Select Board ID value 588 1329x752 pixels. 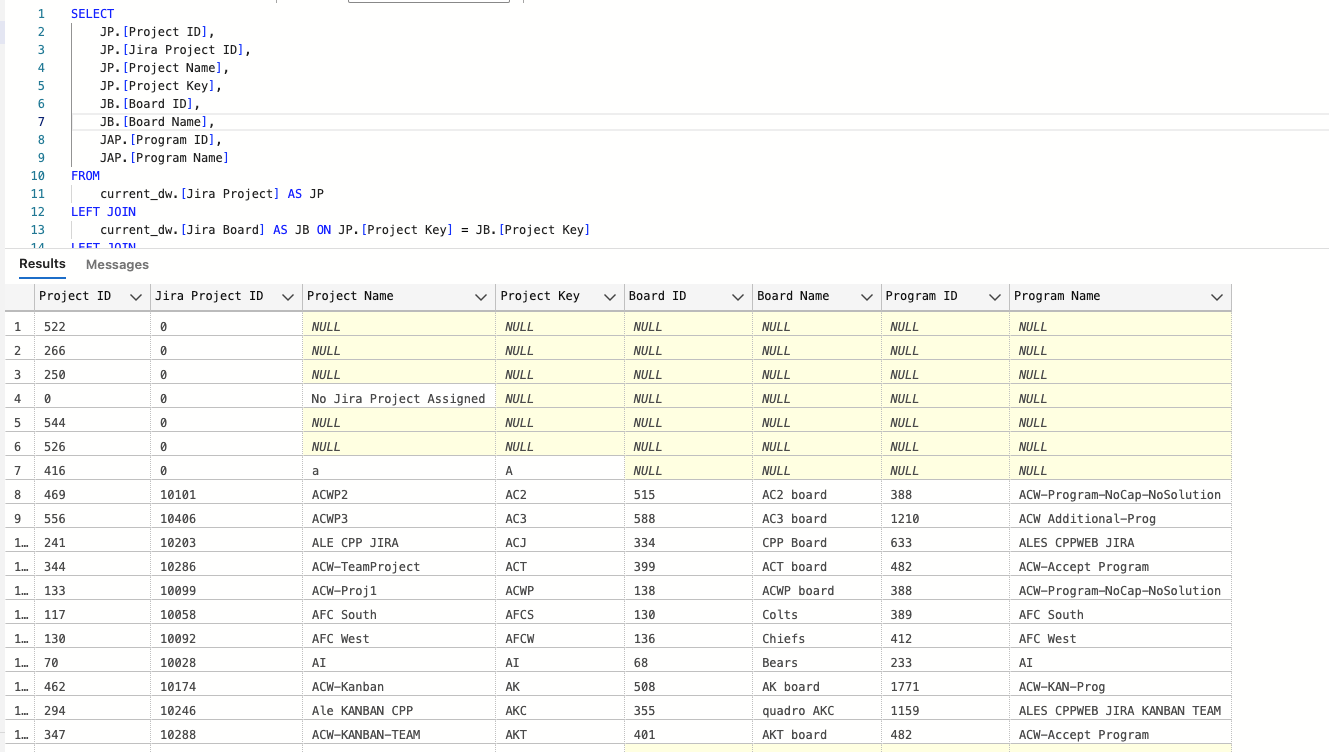click(x=689, y=519)
